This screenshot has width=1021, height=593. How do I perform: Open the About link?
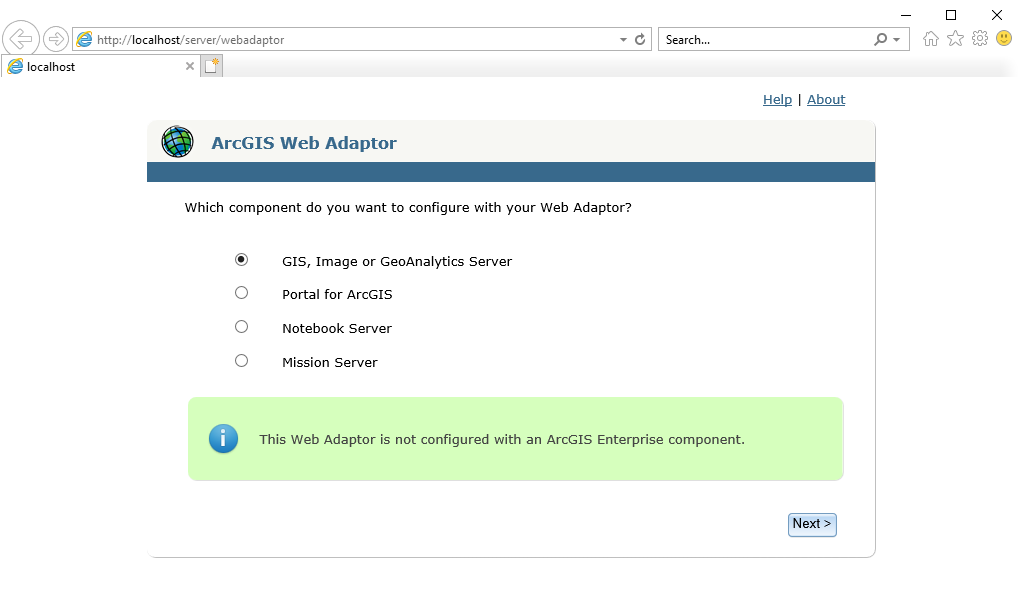click(826, 100)
